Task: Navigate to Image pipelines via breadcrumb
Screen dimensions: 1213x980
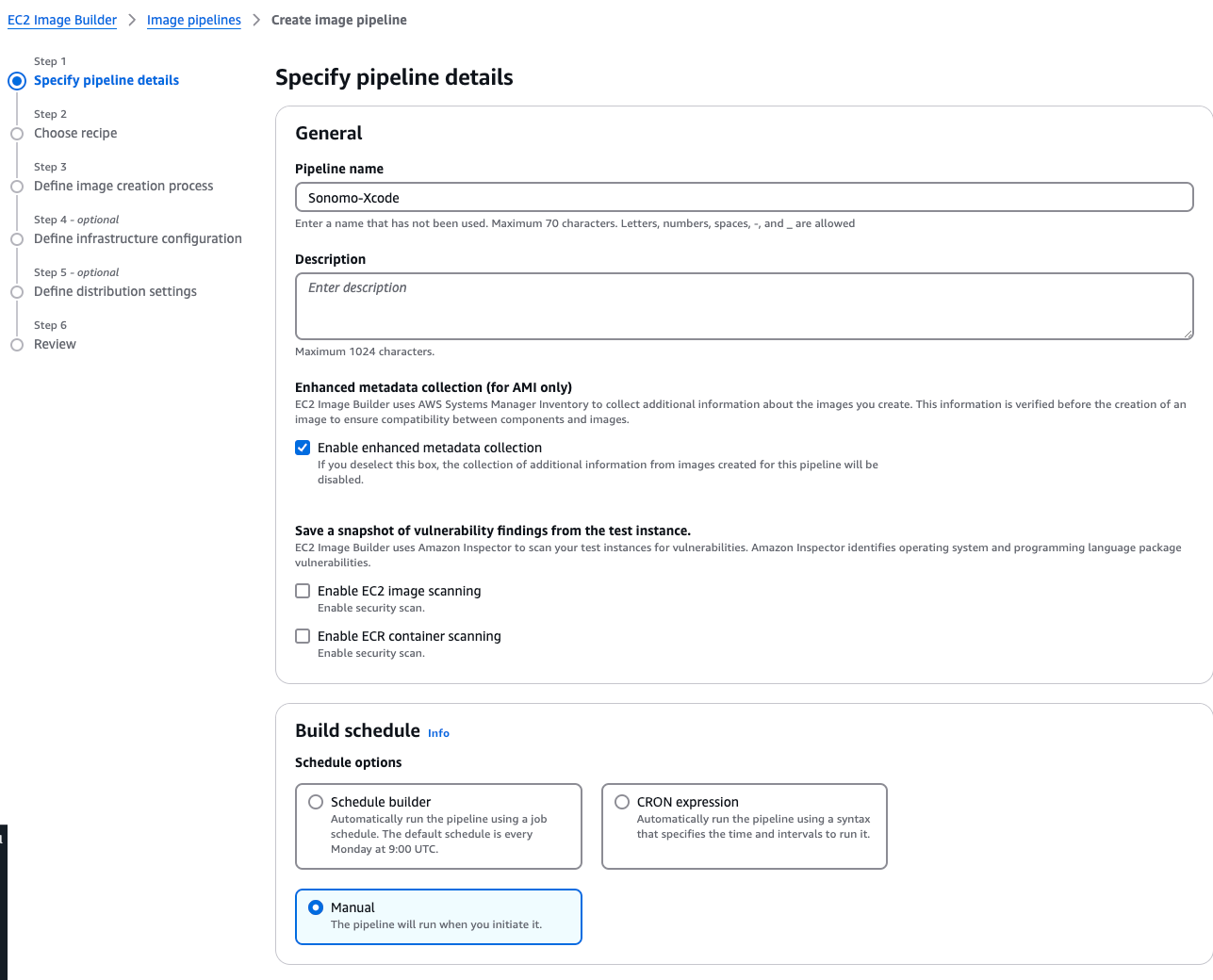Action: point(193,20)
